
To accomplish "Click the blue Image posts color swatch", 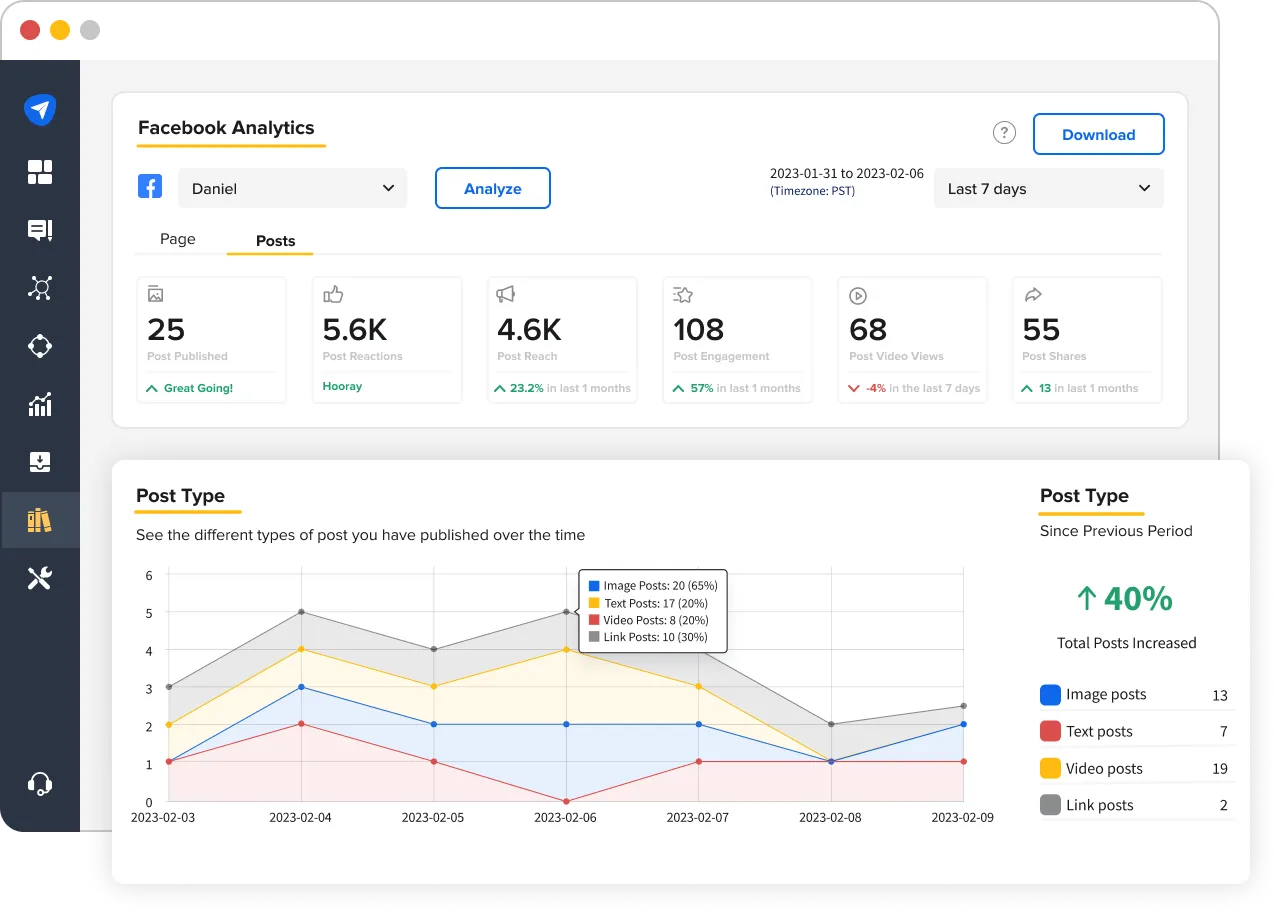I will [1051, 694].
